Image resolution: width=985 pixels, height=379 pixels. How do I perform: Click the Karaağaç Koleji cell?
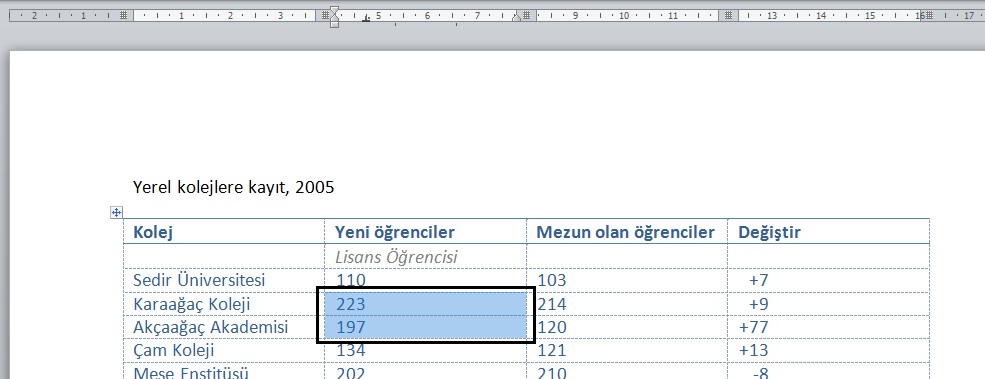tap(224, 304)
